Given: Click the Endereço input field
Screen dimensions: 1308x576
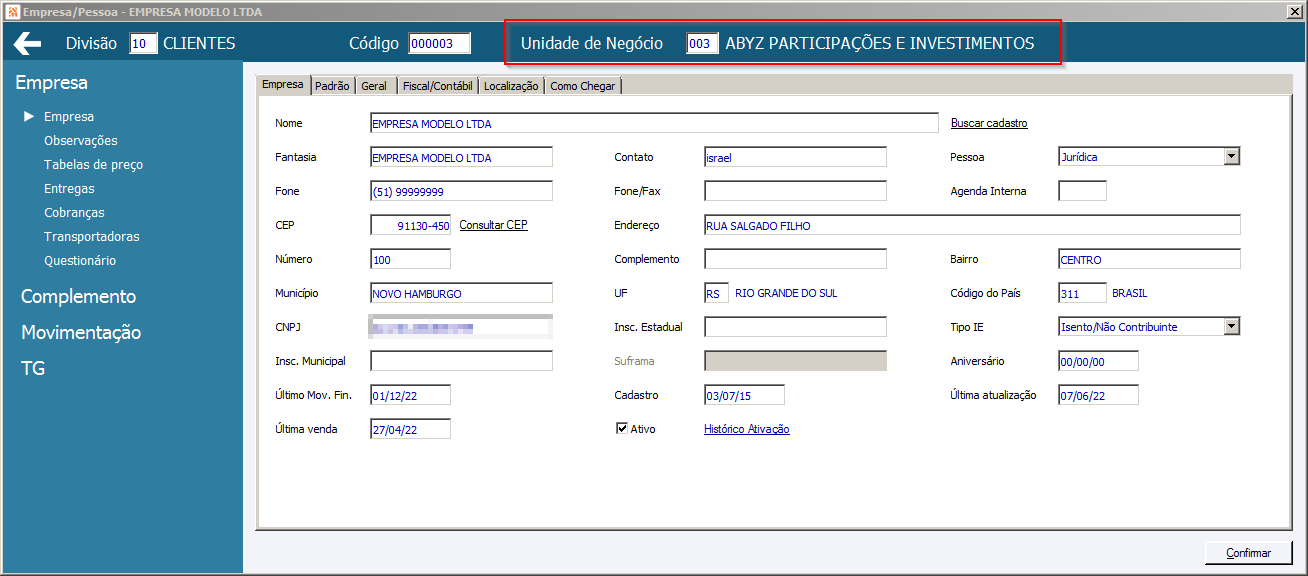Looking at the screenshot, I should 972,225.
